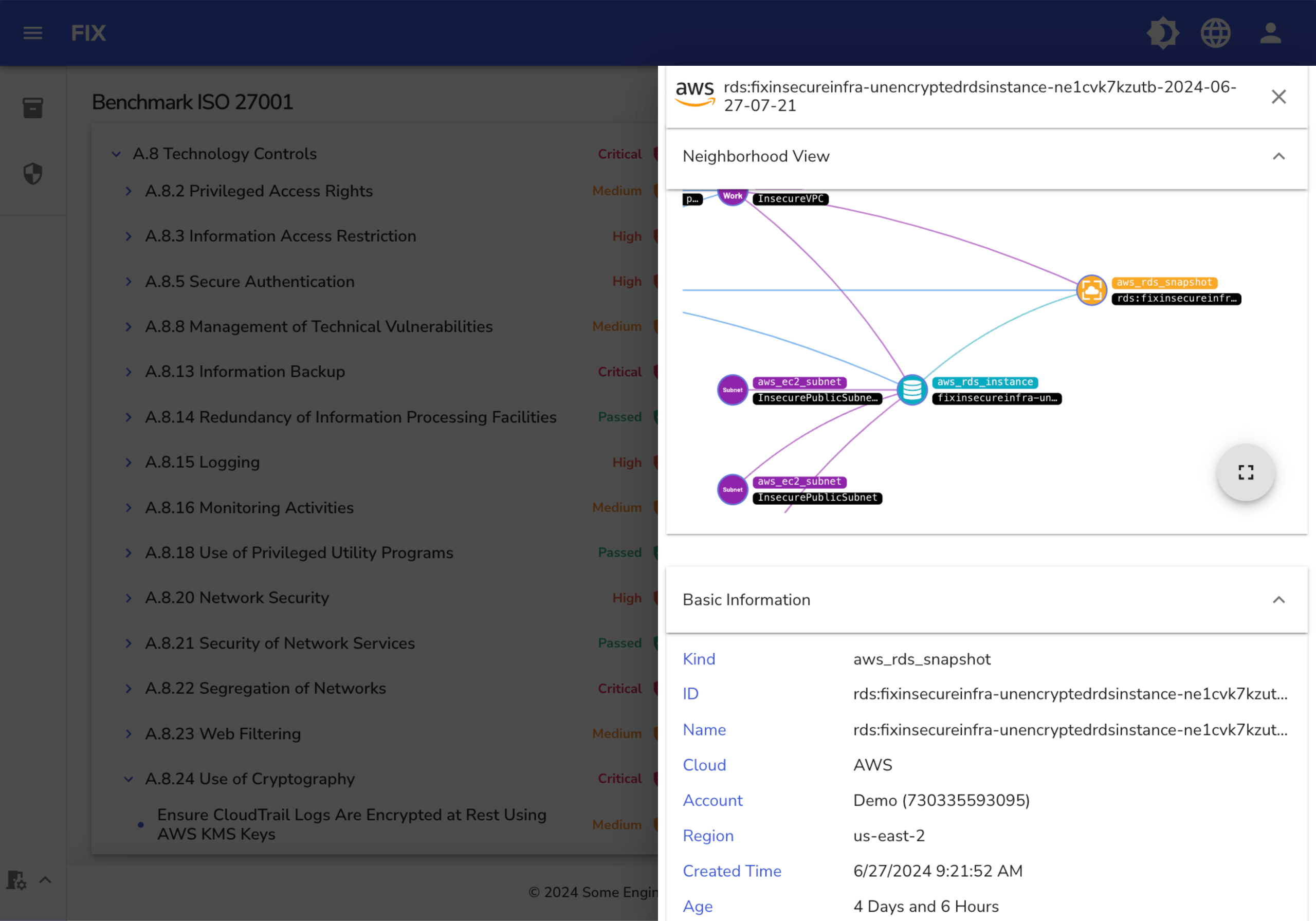The height and width of the screenshot is (921, 1316).
Task: Click Critical severity on A.8.13 Information Backup
Action: [x=619, y=372]
